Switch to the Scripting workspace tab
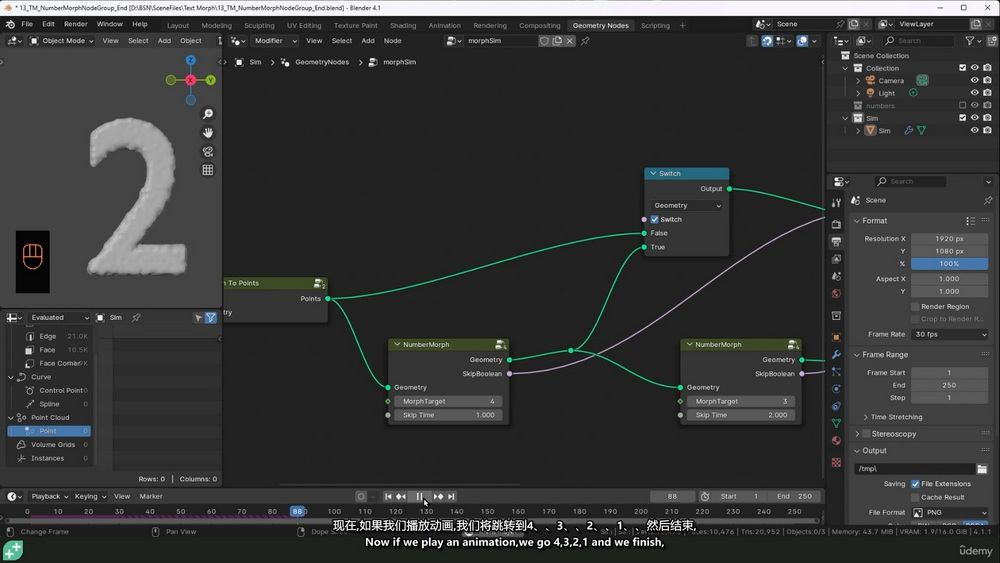 [x=655, y=26]
